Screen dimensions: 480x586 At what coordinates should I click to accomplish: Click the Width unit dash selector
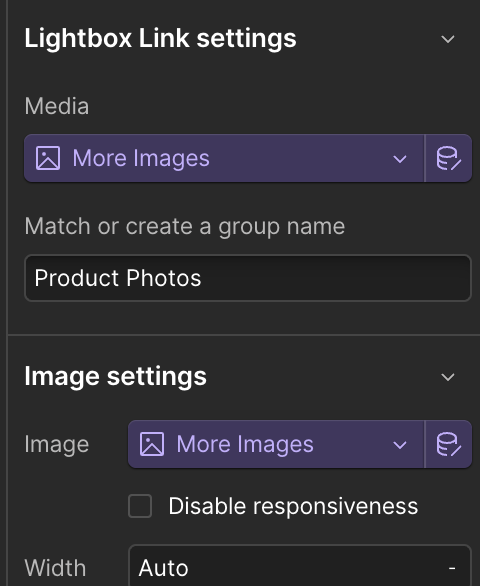tap(452, 568)
